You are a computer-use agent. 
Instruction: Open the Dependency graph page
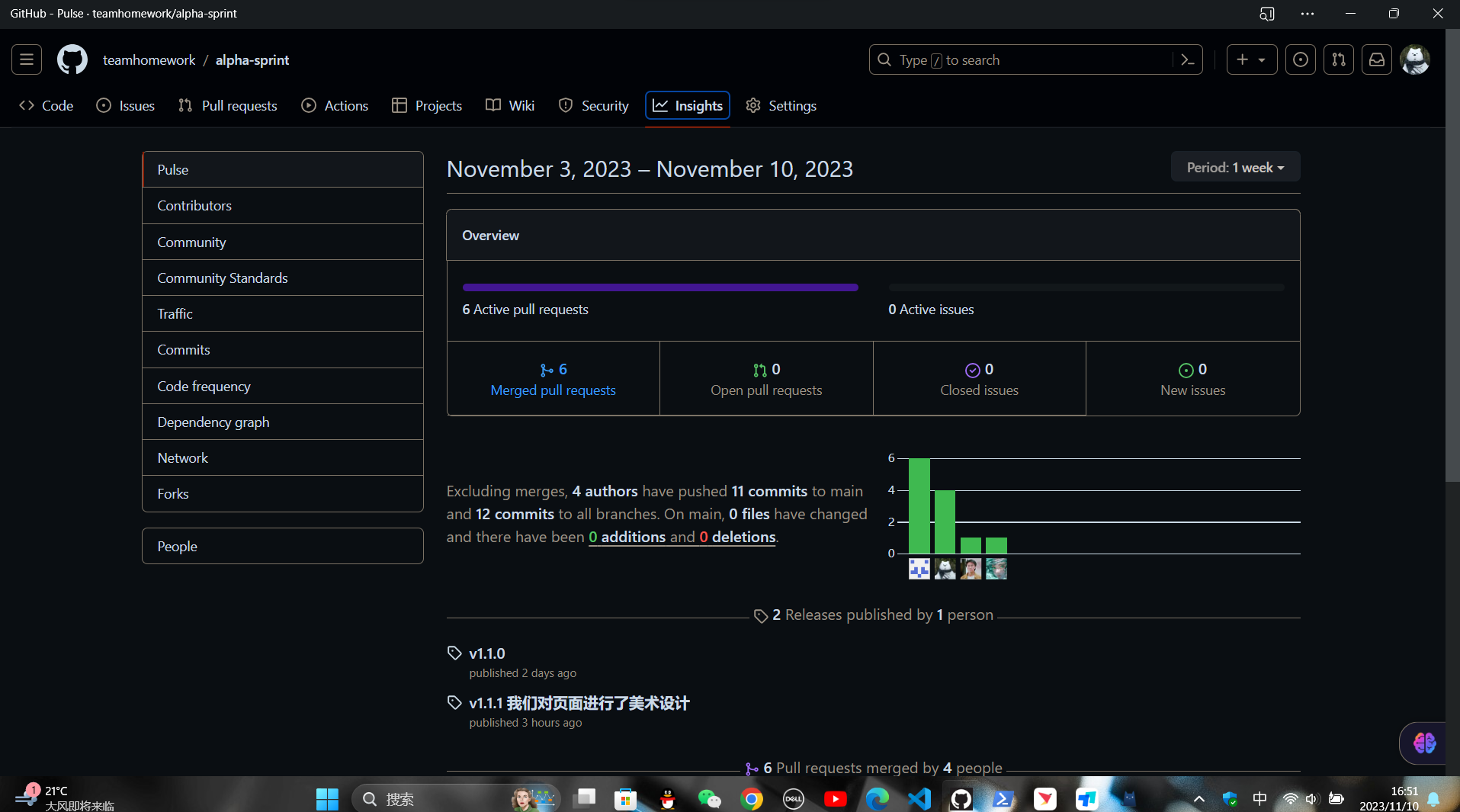(283, 422)
